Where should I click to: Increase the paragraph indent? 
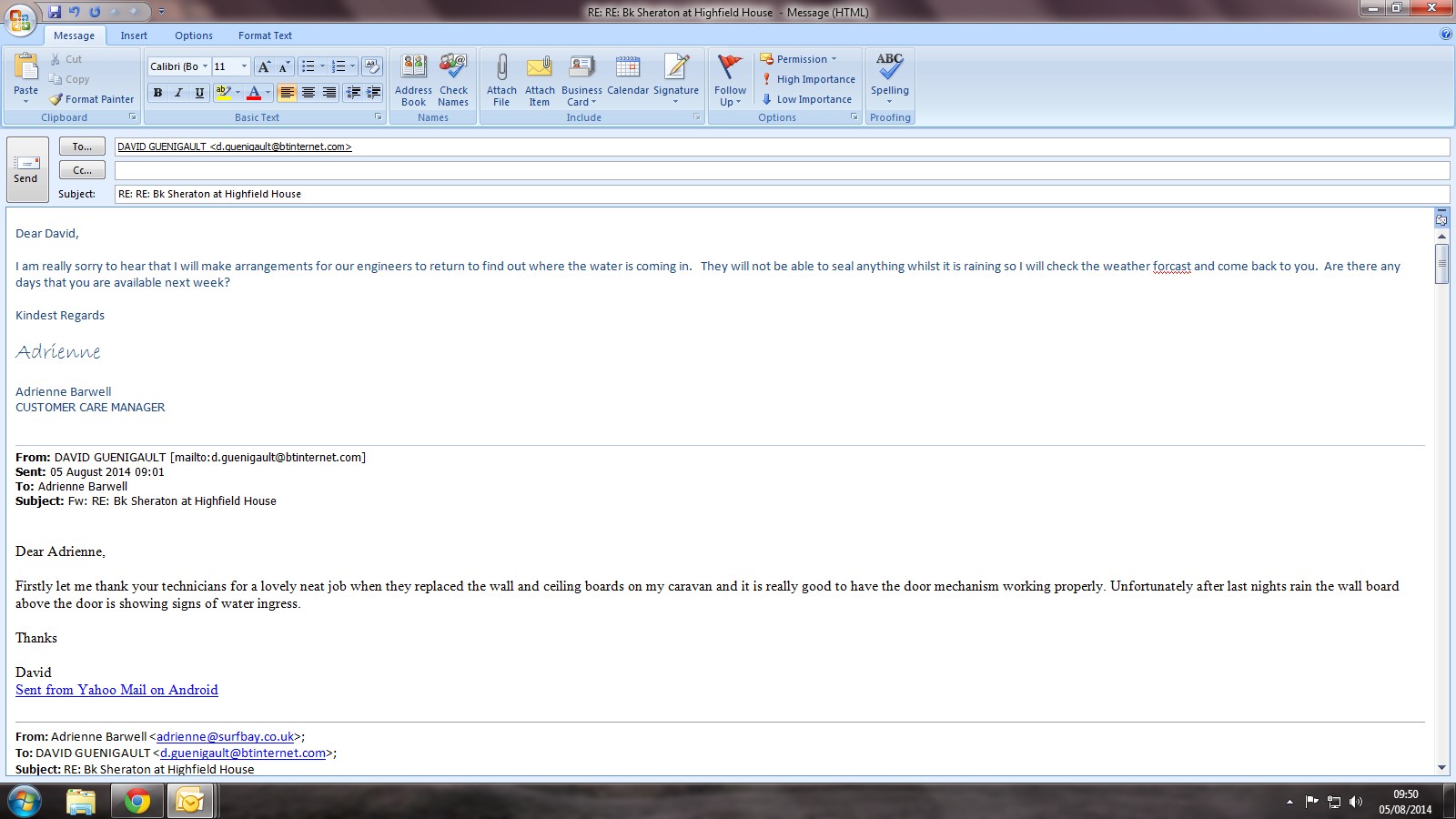coord(373,93)
